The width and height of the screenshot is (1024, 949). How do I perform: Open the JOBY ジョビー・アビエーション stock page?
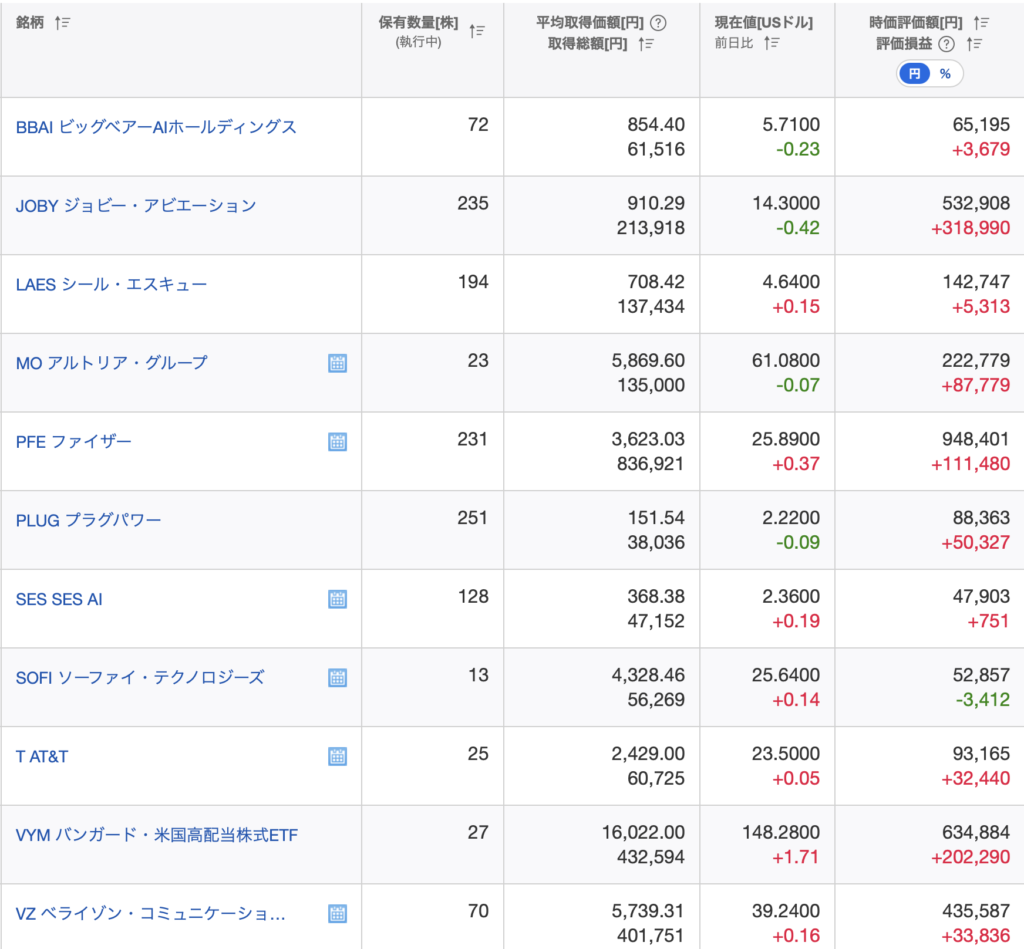coord(136,205)
